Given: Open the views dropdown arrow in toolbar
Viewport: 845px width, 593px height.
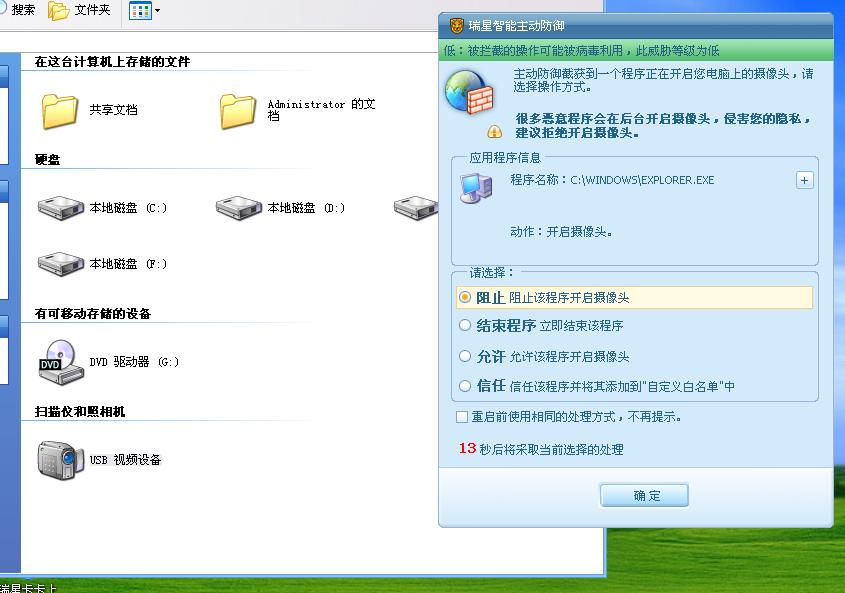Looking at the screenshot, I should [157, 10].
